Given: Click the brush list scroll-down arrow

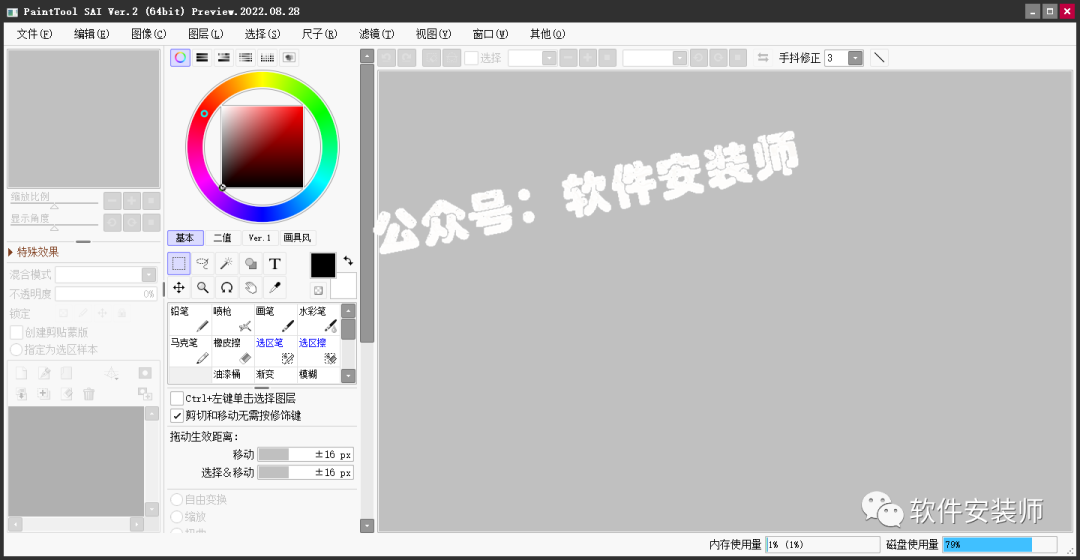Looking at the screenshot, I should tap(349, 376).
